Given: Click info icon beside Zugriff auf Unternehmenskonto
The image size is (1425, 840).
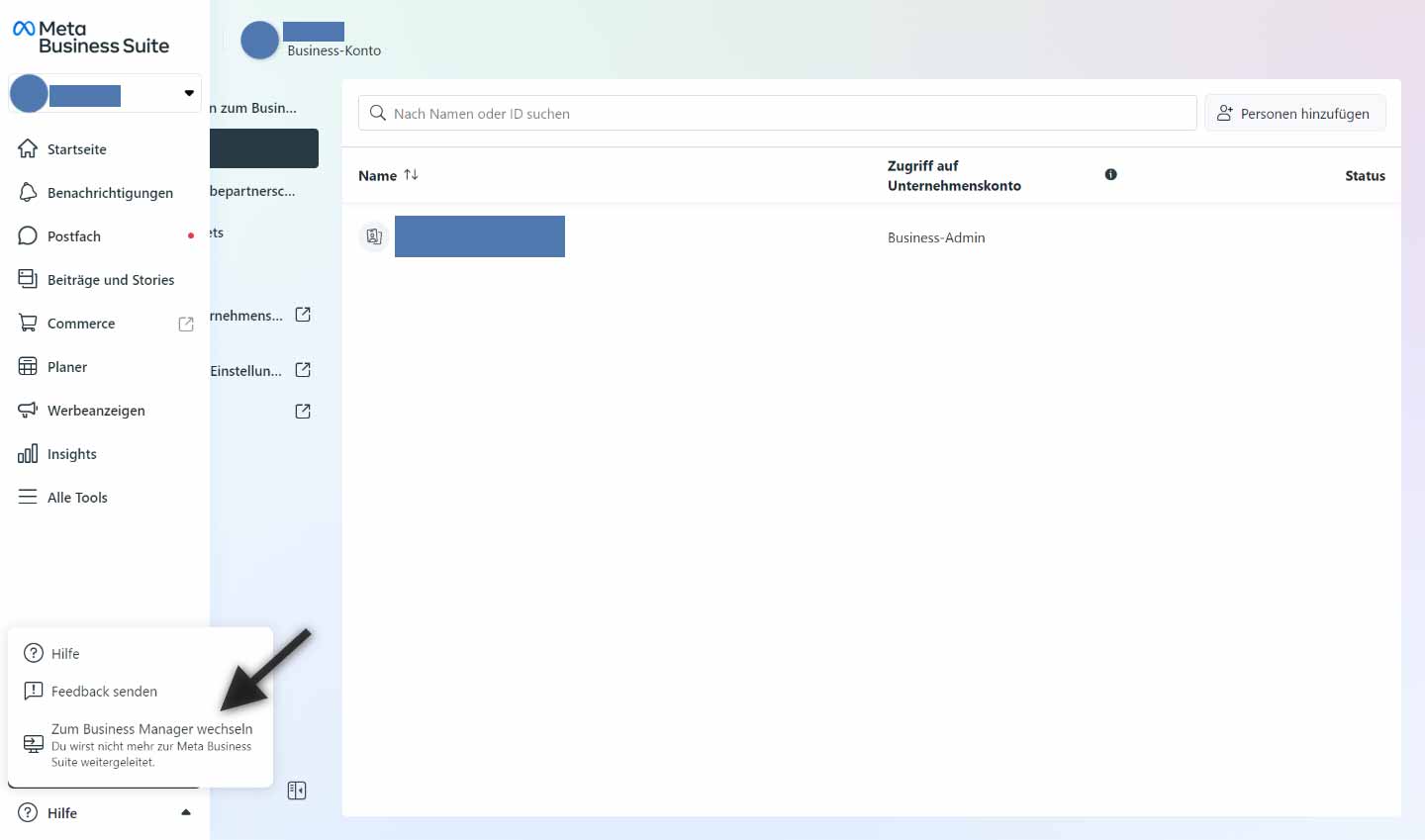Looking at the screenshot, I should (1110, 174).
